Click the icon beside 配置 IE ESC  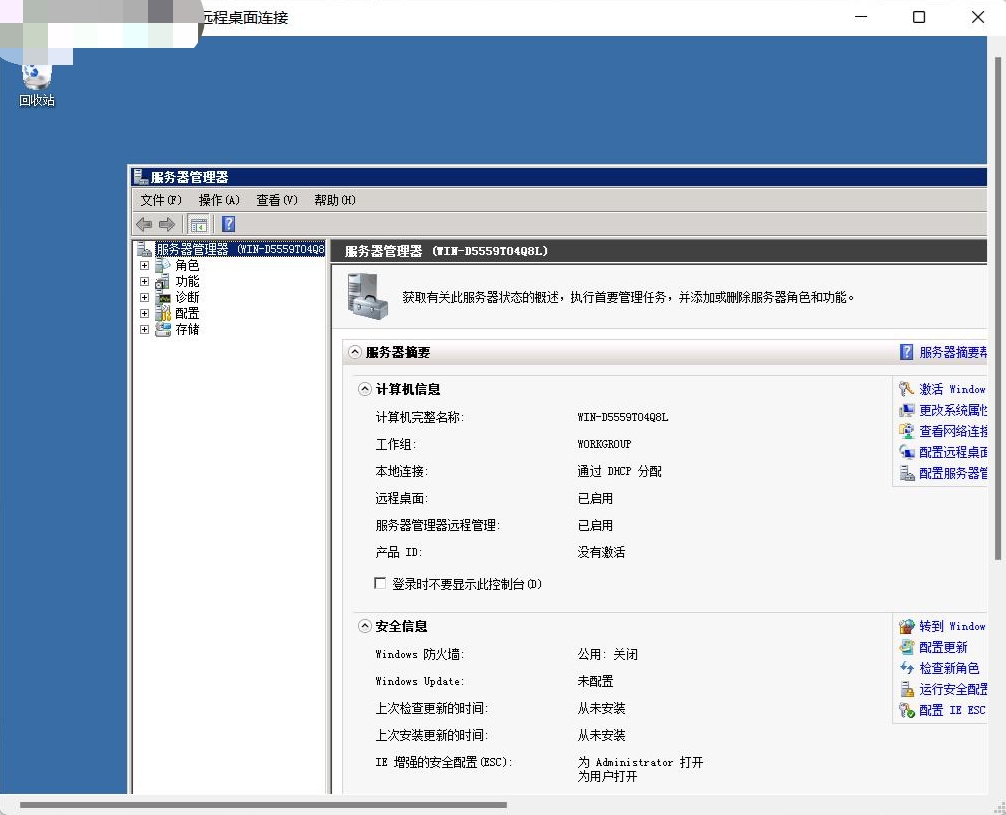pos(906,710)
